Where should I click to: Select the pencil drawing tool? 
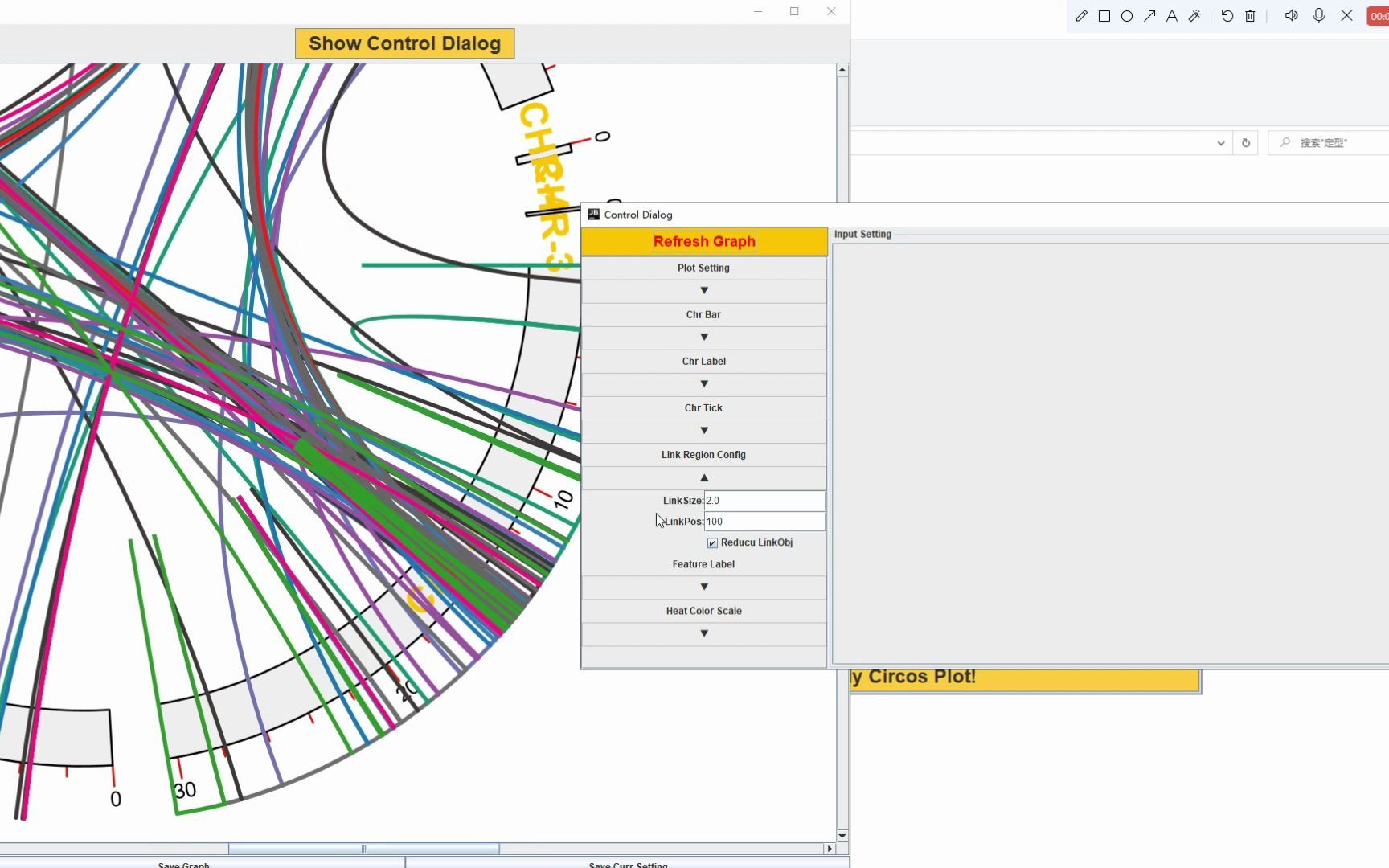(x=1081, y=16)
